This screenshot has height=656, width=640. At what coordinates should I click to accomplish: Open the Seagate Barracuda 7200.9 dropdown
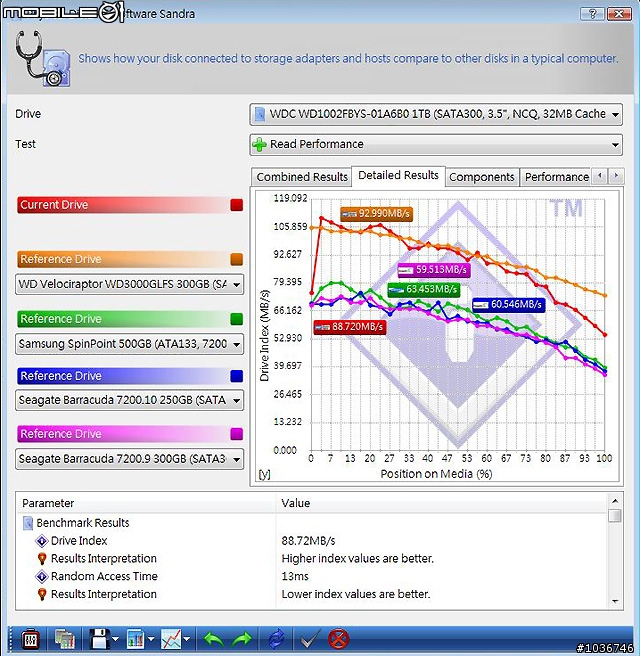coord(129,459)
